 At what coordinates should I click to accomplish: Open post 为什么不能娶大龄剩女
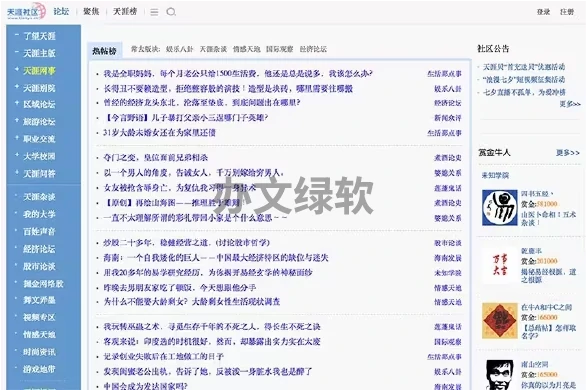click(x=192, y=302)
